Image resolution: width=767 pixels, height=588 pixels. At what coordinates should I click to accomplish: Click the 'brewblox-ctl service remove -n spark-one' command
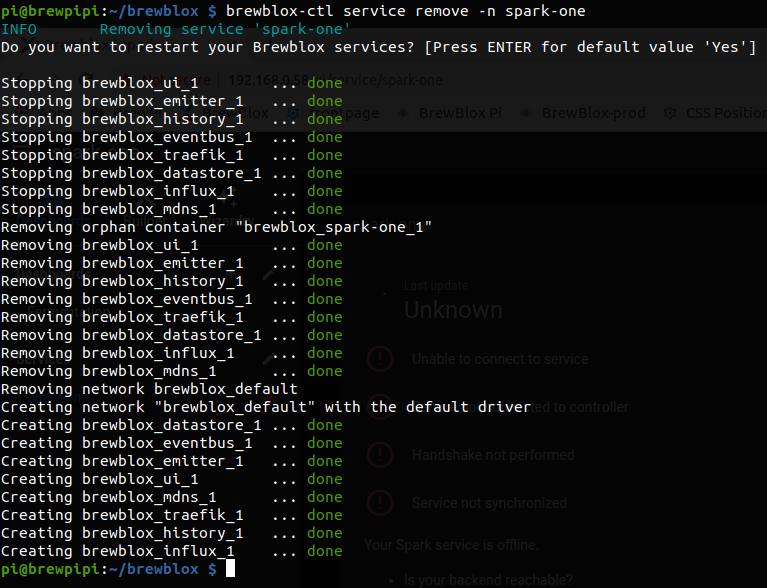[x=406, y=11]
